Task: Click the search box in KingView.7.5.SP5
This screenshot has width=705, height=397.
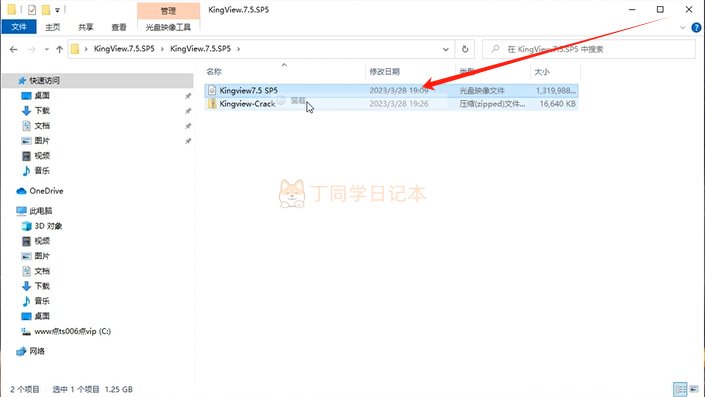Action: tap(589, 49)
